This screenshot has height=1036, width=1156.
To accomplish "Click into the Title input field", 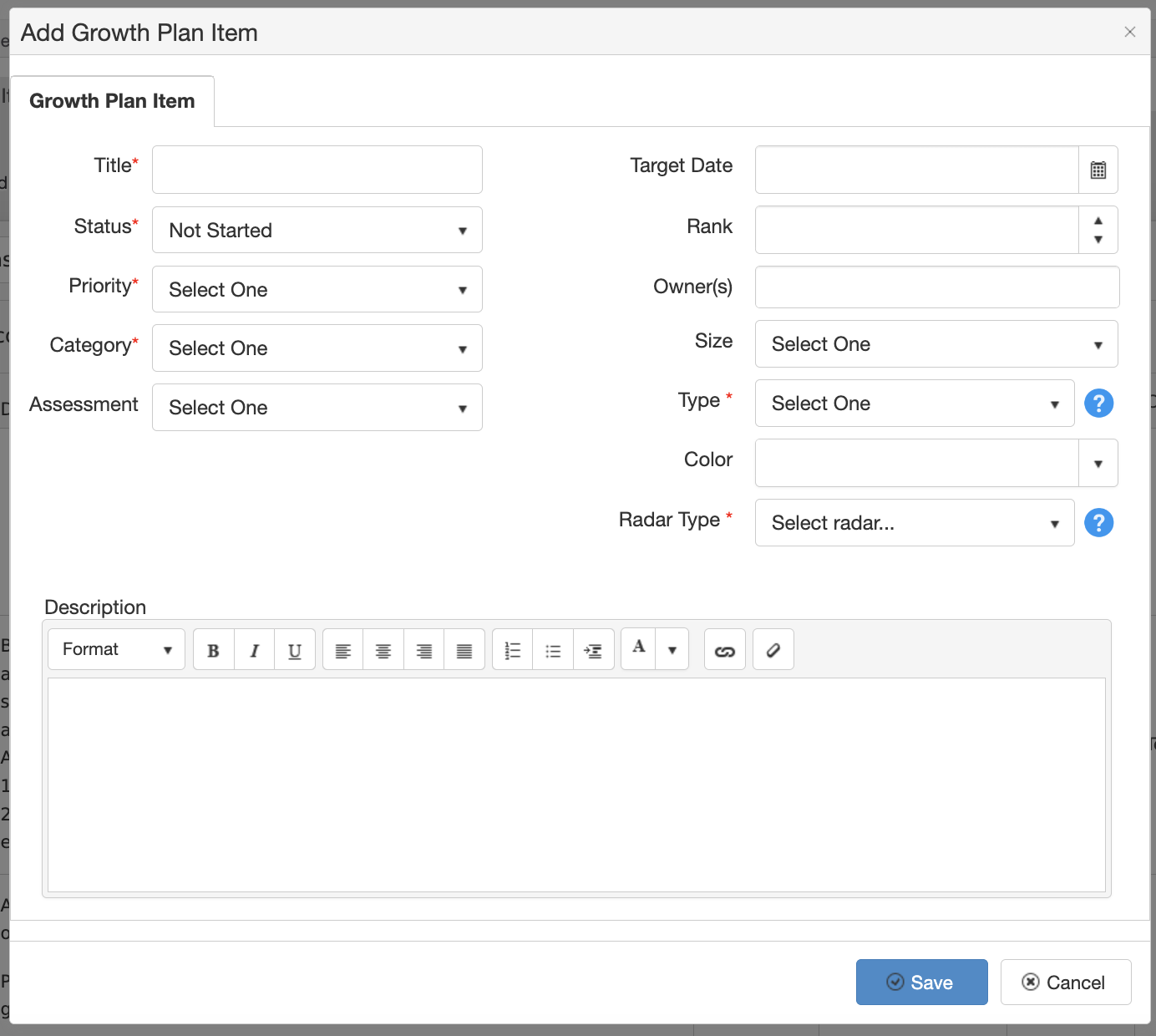I will click(317, 170).
